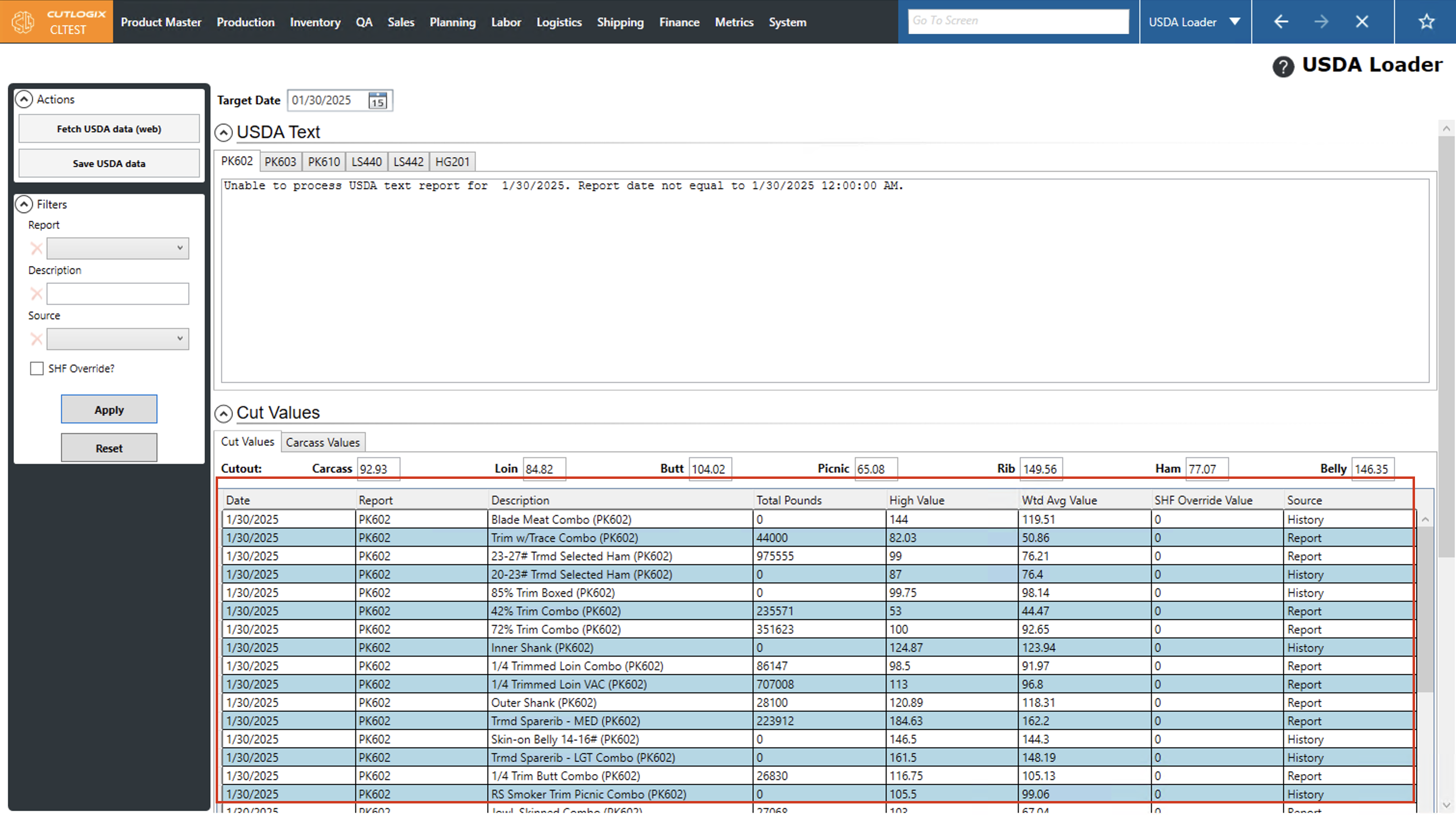Screen dimensions: 1456x815
Task: Open the Production menu
Action: pyautogui.click(x=245, y=22)
